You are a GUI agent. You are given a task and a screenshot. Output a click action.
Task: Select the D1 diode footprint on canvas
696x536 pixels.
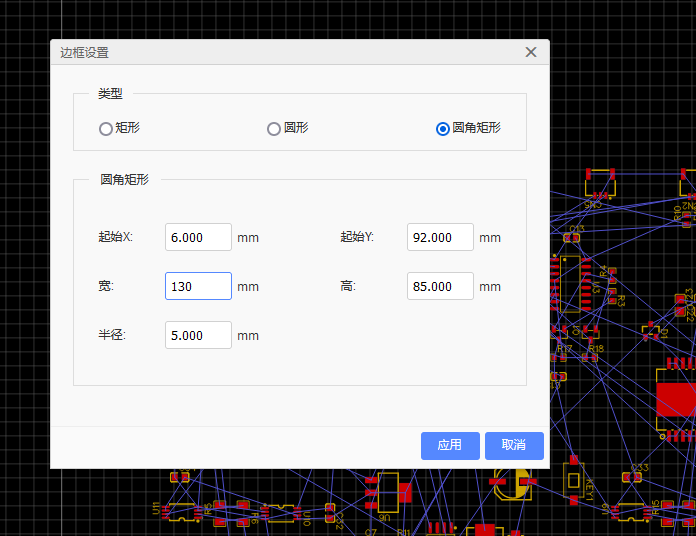point(651,332)
